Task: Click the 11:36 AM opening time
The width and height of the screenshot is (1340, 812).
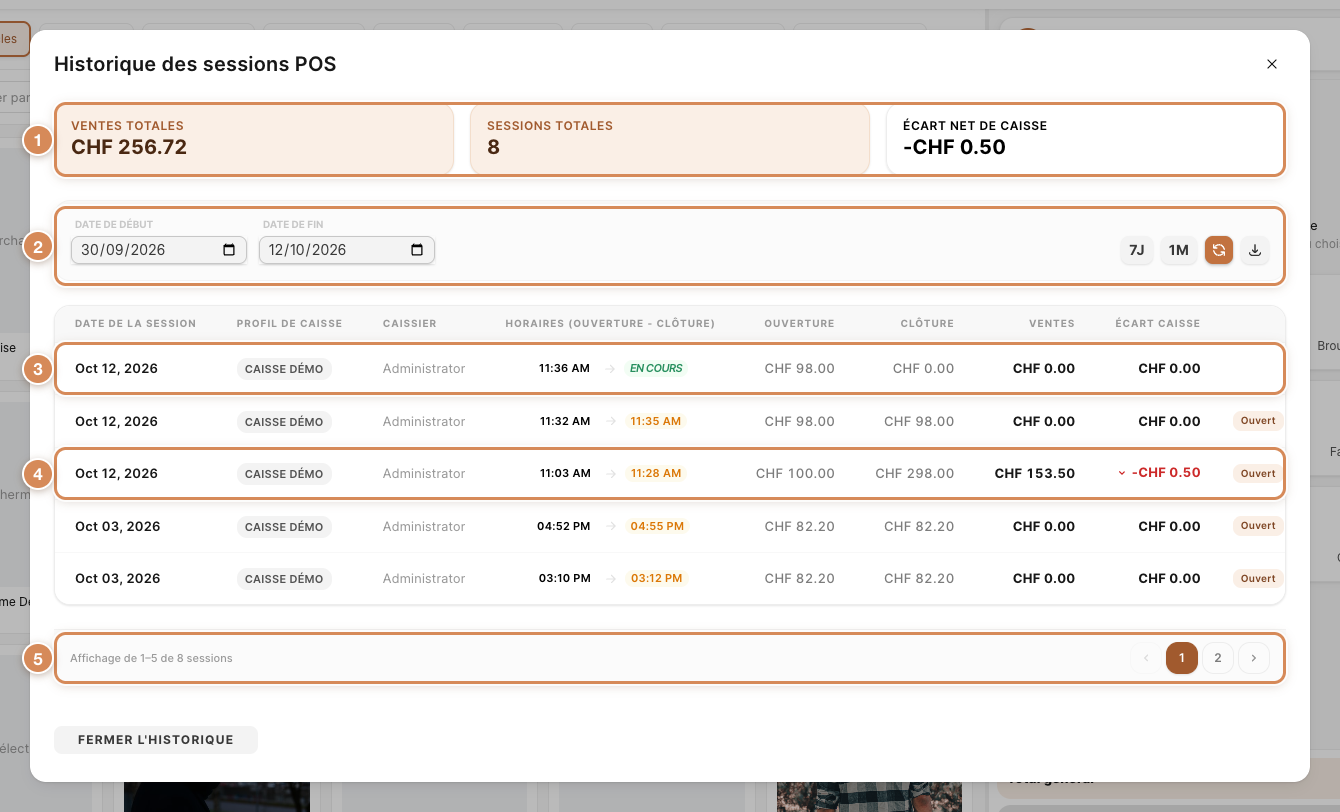Action: click(x=565, y=368)
